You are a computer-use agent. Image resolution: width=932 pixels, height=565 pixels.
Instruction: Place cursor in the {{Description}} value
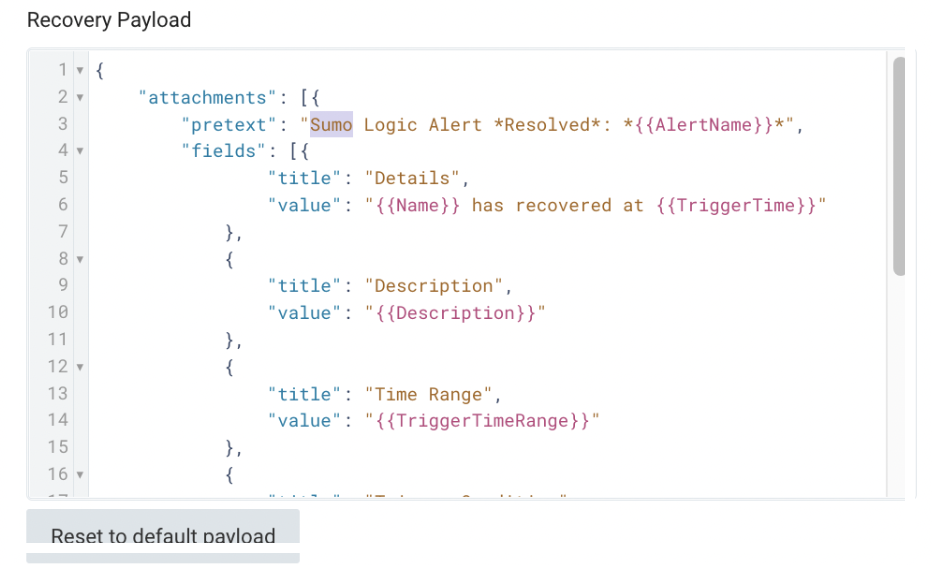pos(455,314)
